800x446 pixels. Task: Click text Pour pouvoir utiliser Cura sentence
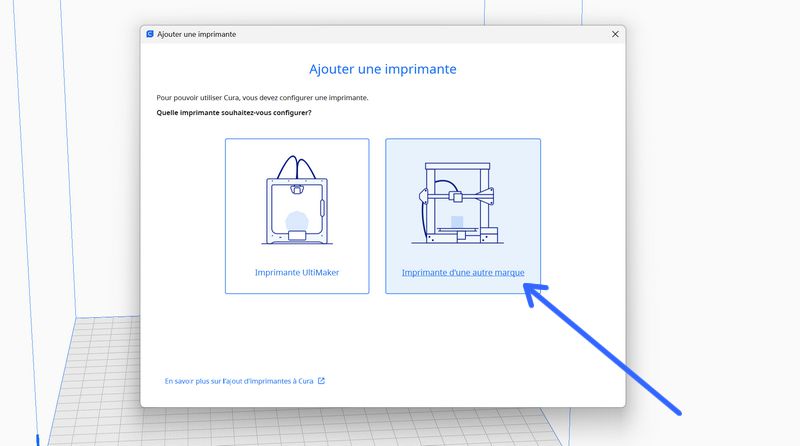(262, 97)
